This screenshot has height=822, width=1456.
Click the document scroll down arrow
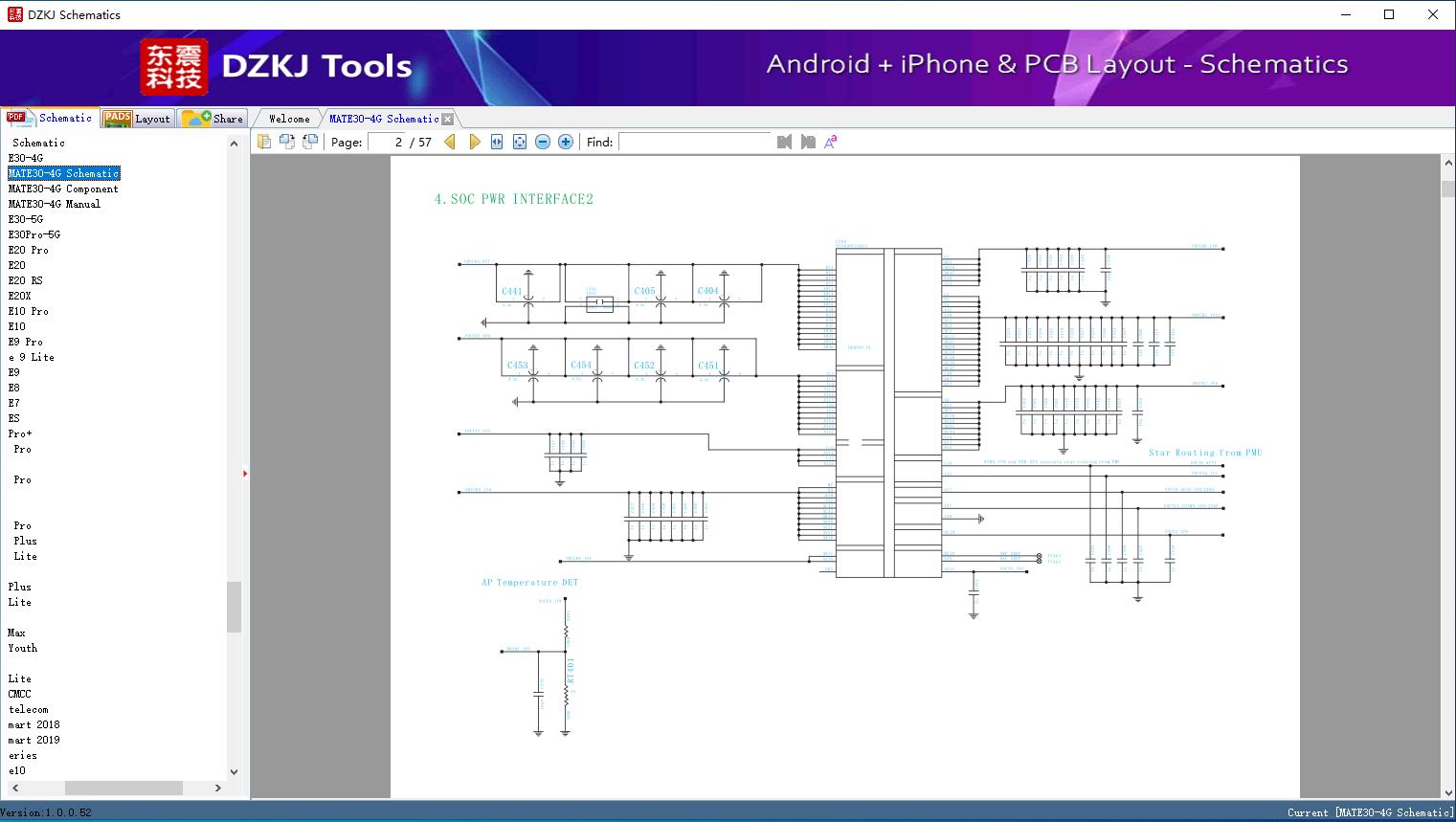point(1447,791)
